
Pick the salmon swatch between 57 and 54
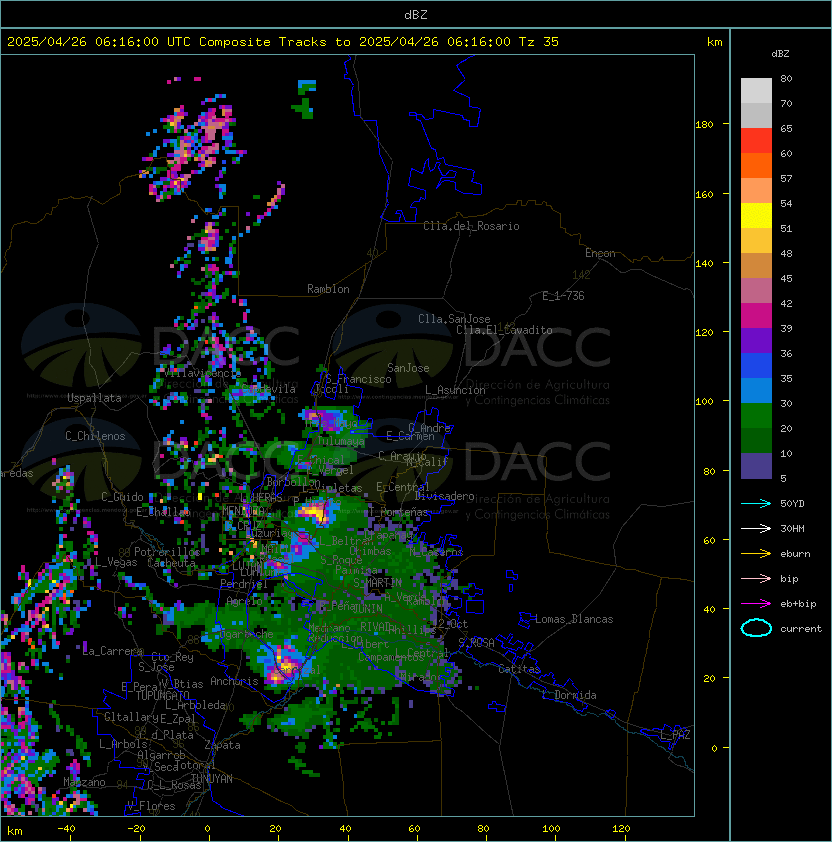click(x=756, y=191)
